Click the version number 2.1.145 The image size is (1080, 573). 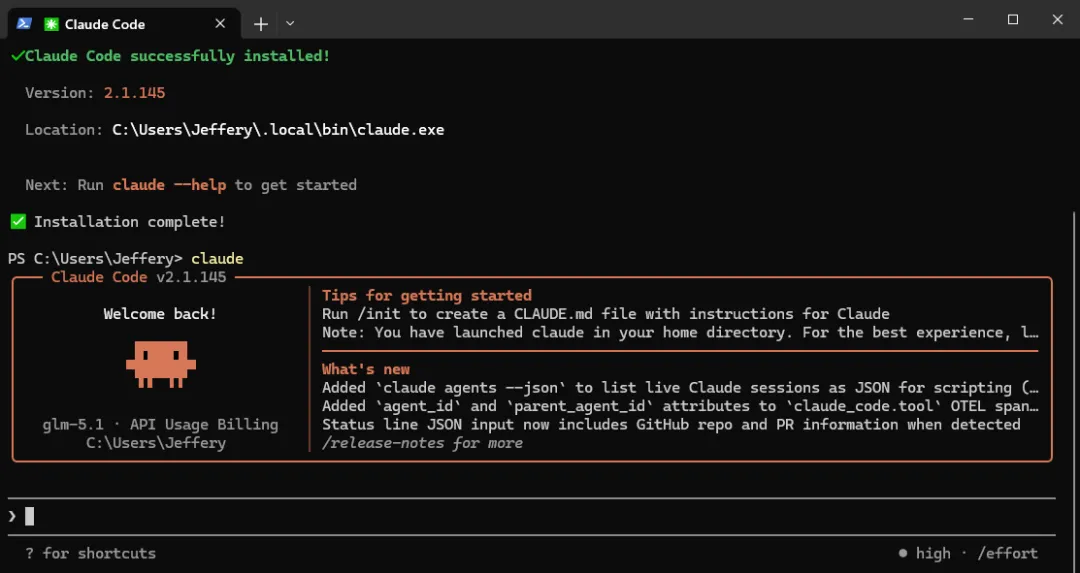(134, 92)
